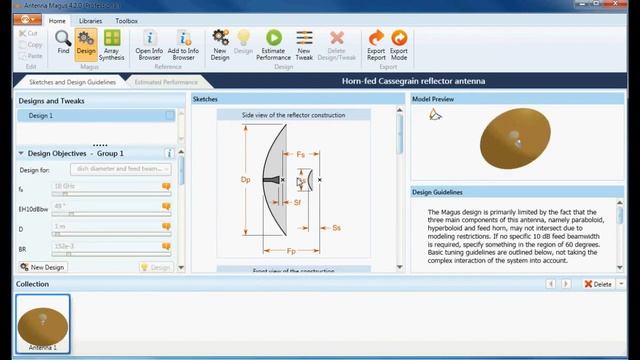Click Sketches panel scroll down arrow
The width and height of the screenshot is (640, 360).
coord(400,267)
